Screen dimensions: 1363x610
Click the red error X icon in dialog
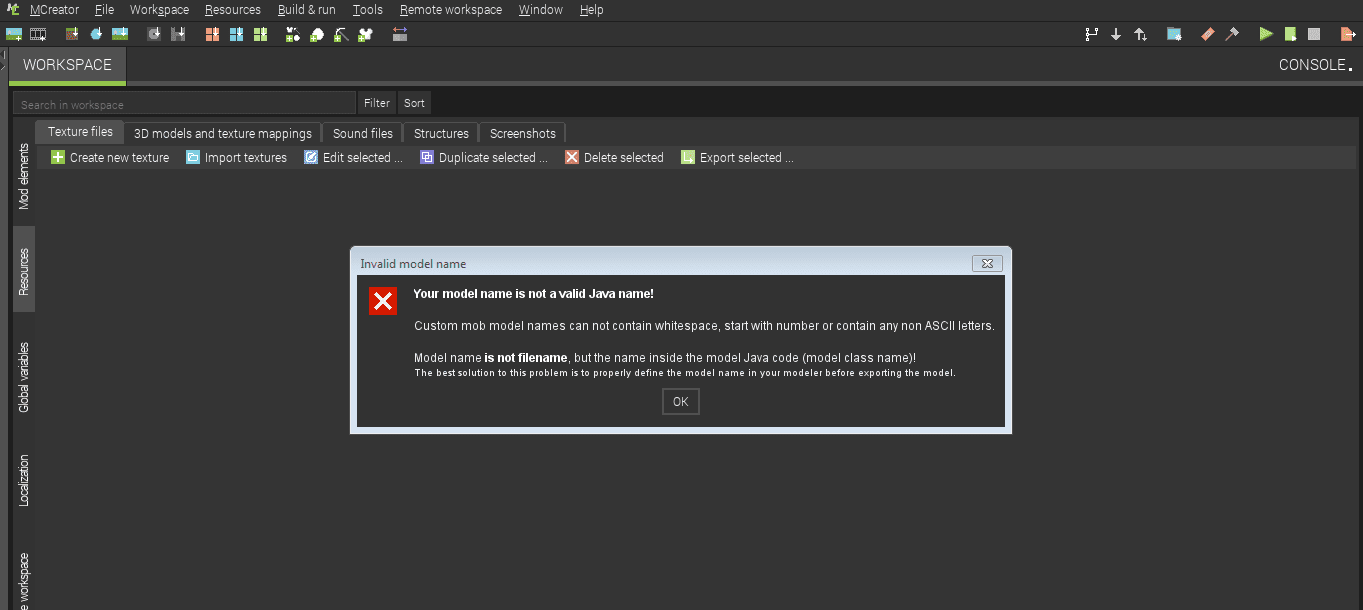(383, 301)
